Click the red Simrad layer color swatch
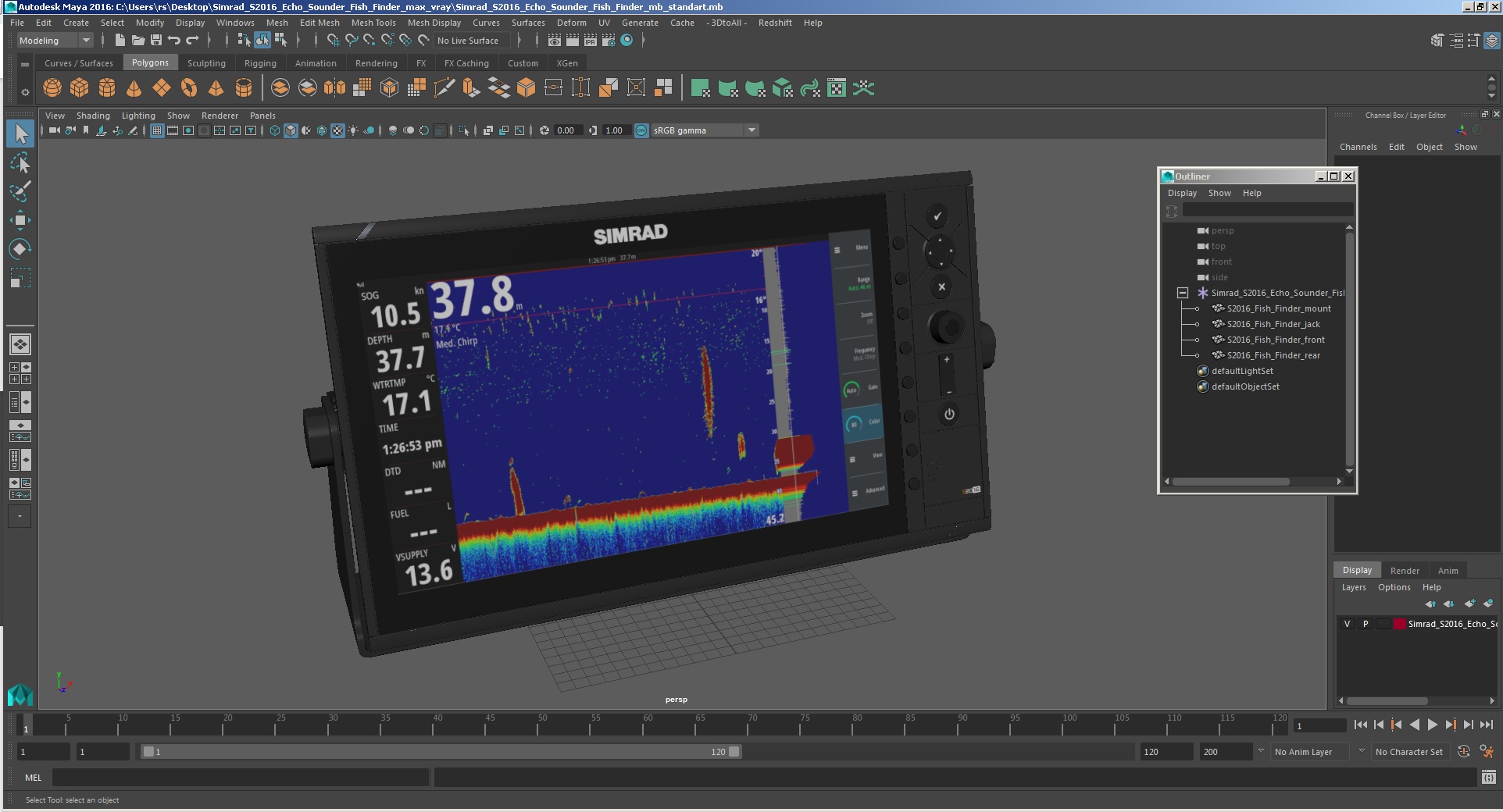The image size is (1503, 812). (1400, 624)
